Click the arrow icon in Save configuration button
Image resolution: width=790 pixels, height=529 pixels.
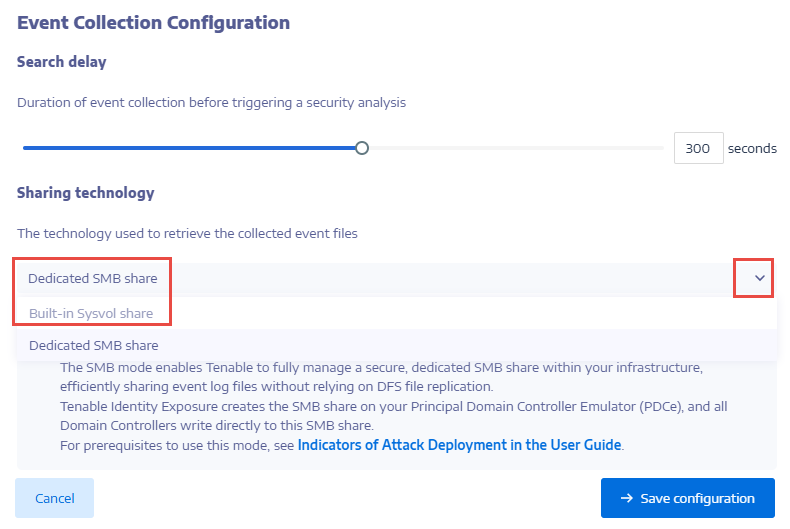(627, 498)
